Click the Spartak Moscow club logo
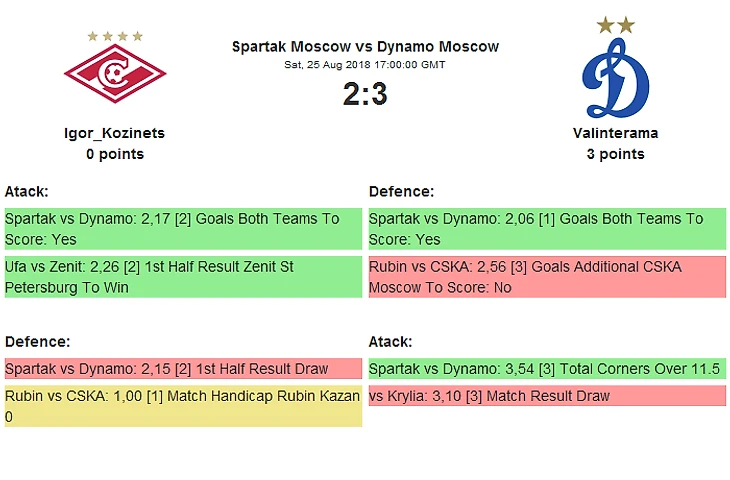 (115, 73)
